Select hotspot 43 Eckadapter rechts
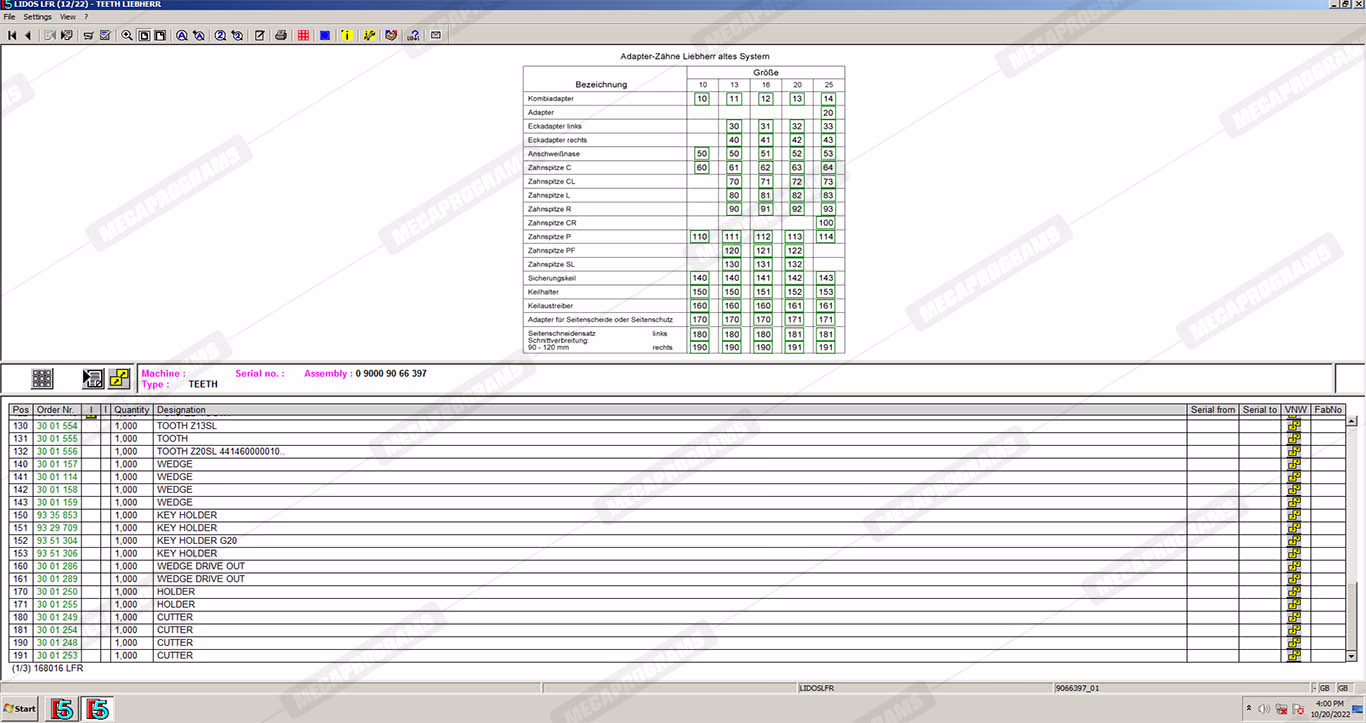This screenshot has width=1366, height=723. pos(827,140)
